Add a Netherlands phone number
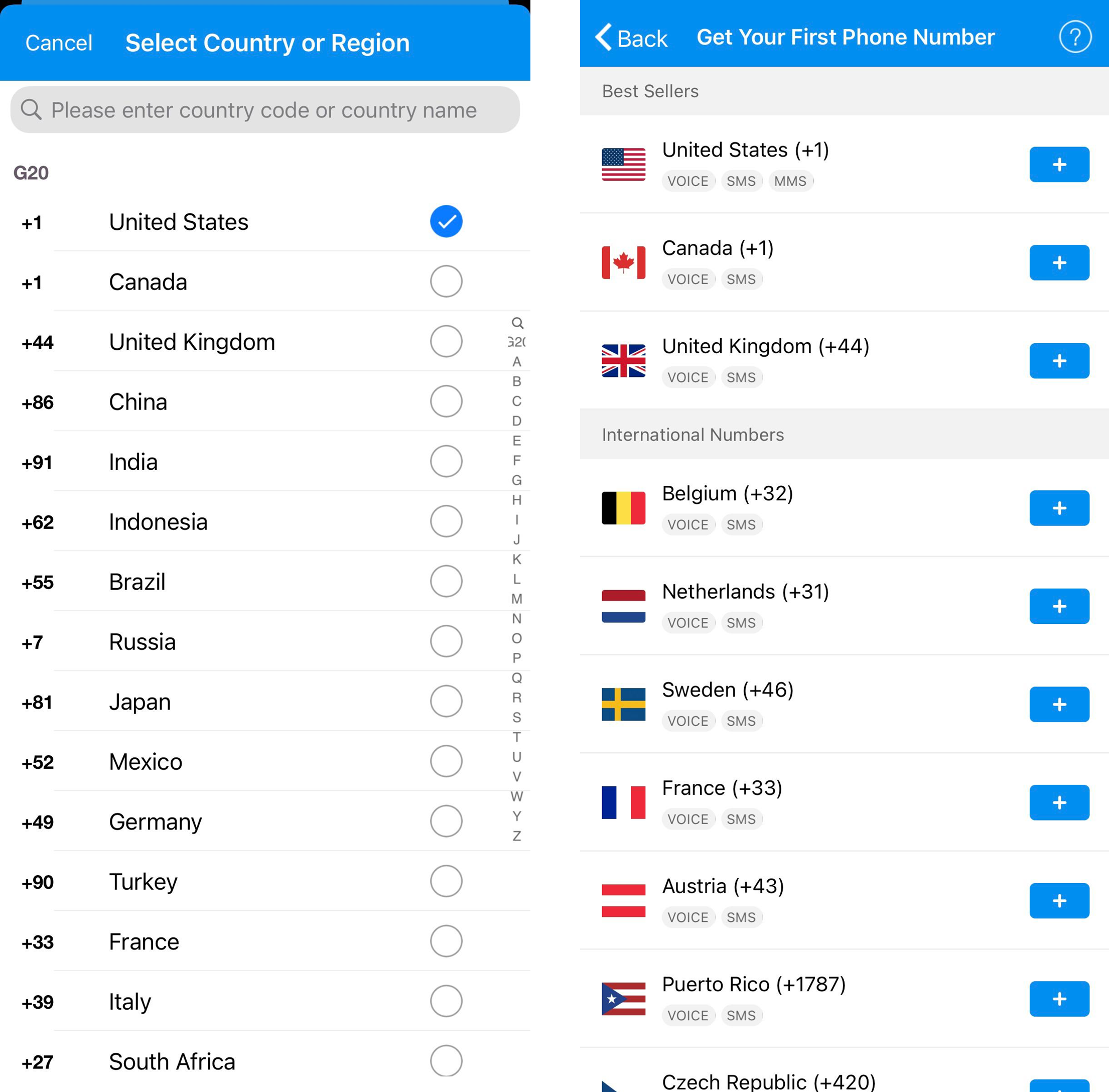 point(1058,606)
